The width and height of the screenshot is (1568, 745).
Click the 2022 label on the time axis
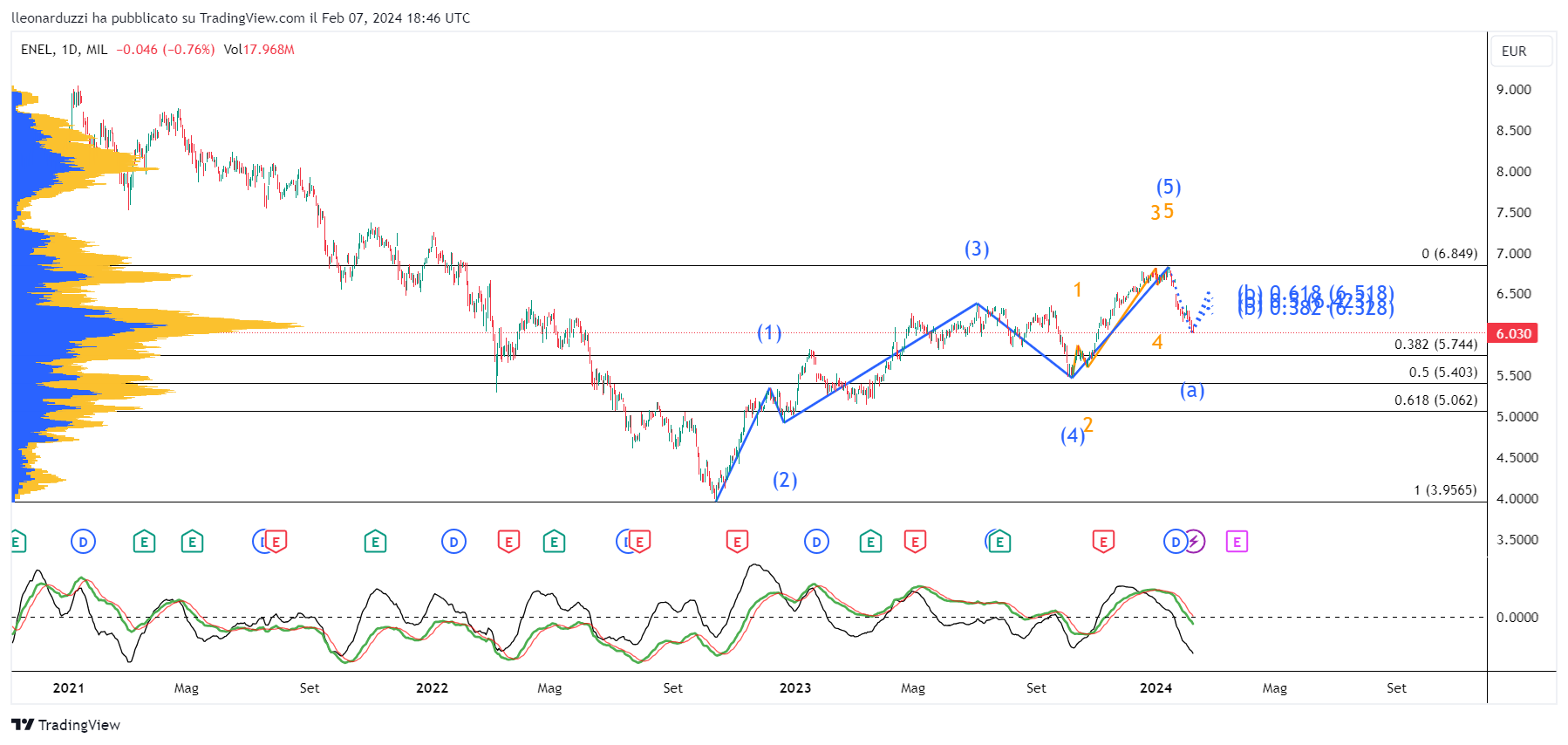432,688
